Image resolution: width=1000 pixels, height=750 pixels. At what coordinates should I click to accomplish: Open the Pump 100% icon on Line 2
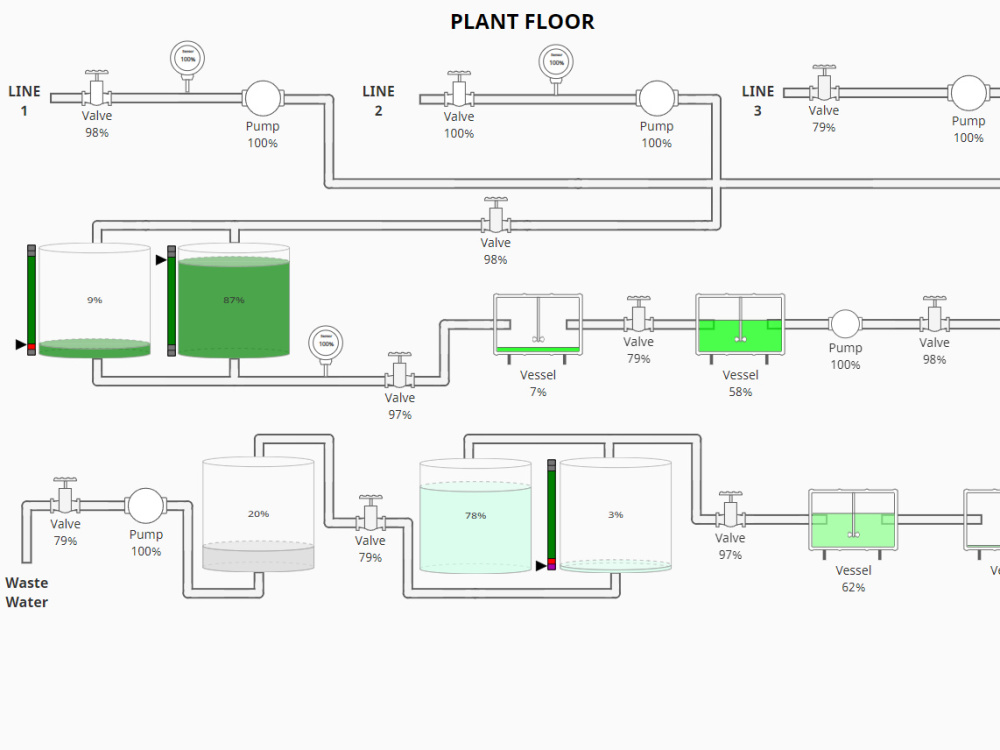click(x=657, y=98)
